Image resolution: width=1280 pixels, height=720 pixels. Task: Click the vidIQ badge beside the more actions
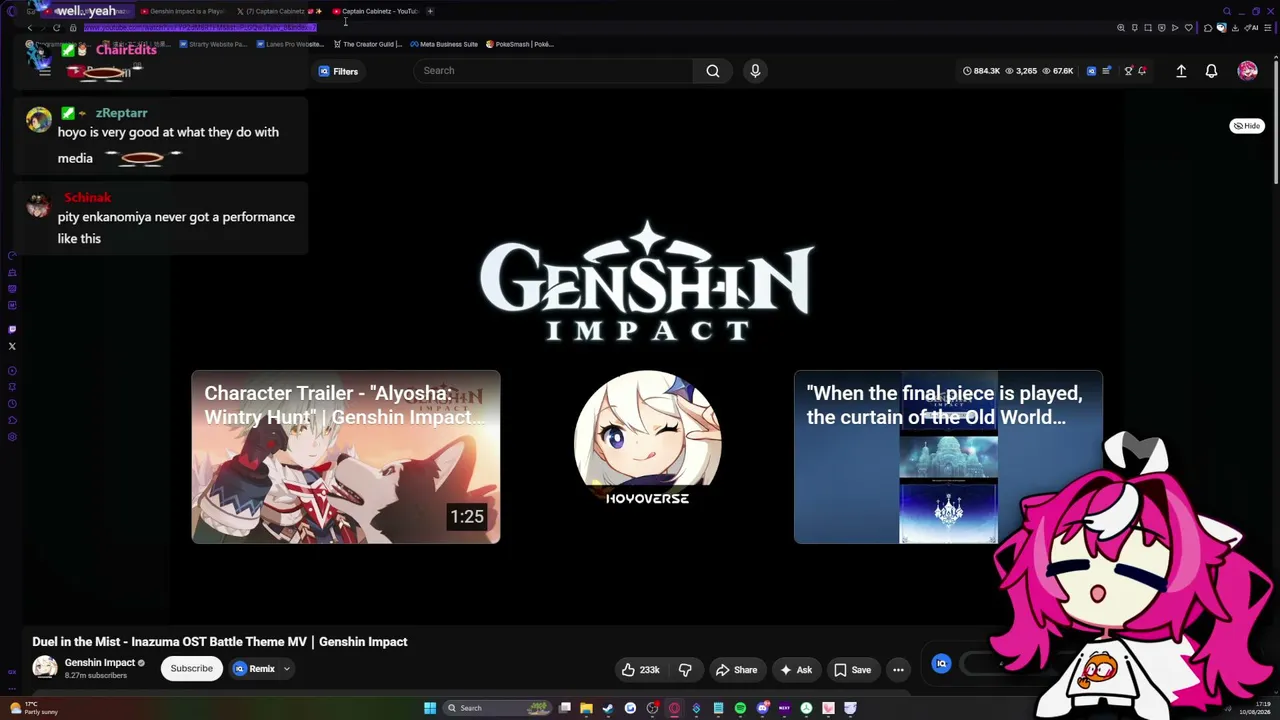point(941,663)
